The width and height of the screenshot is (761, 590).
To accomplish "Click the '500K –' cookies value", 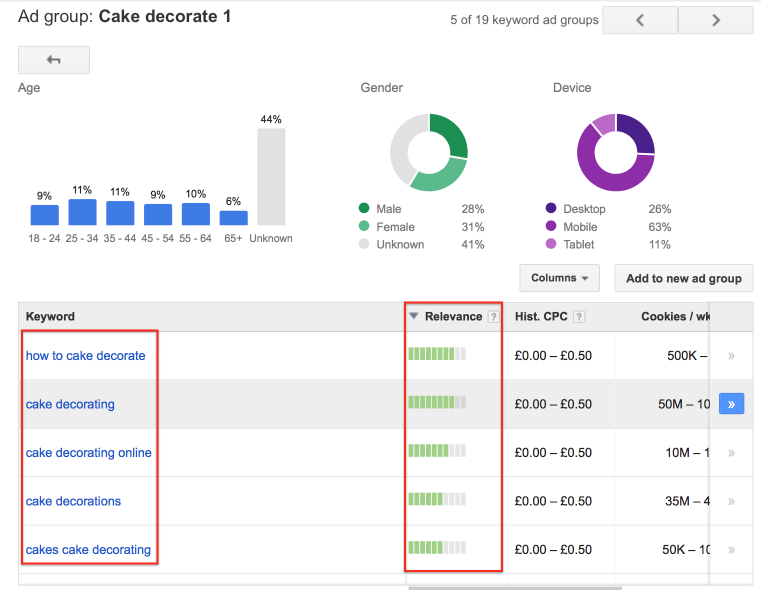I will [x=687, y=356].
